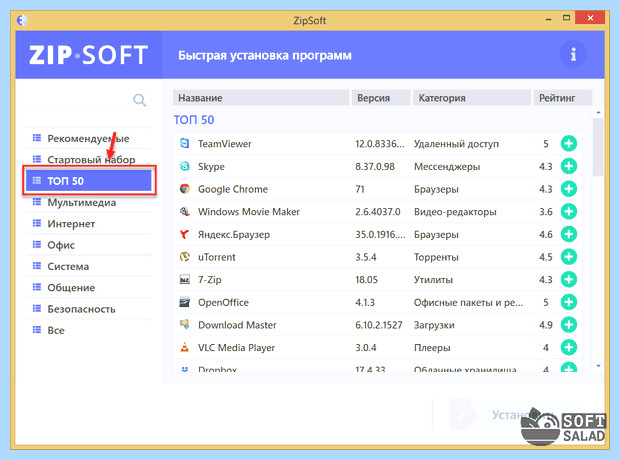
Task: Click the OpenOffice app icon
Action: (x=185, y=302)
